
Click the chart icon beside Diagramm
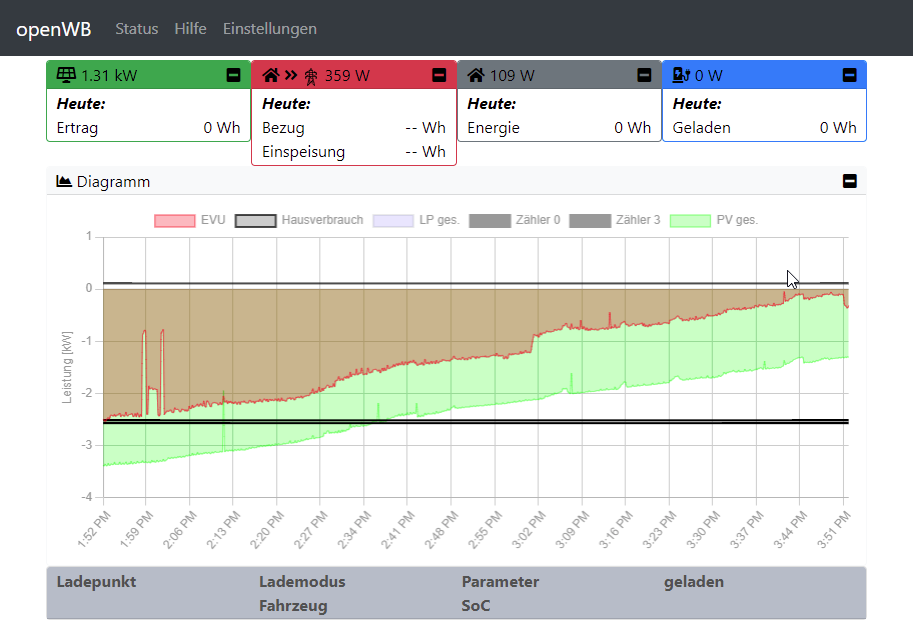coord(64,181)
